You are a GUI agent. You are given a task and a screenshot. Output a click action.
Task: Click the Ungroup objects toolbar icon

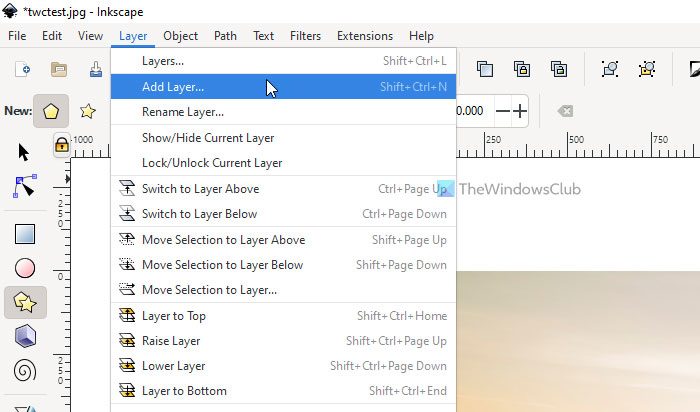(x=647, y=69)
